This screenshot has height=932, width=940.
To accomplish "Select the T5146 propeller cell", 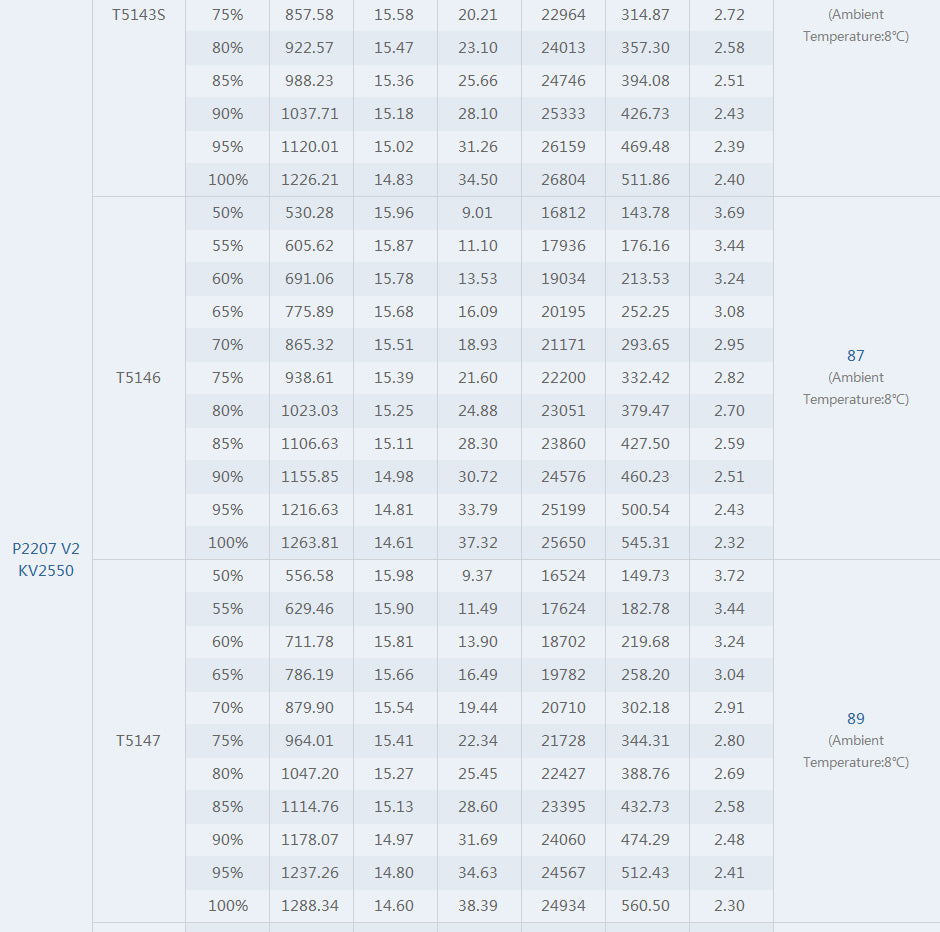I will click(x=138, y=378).
